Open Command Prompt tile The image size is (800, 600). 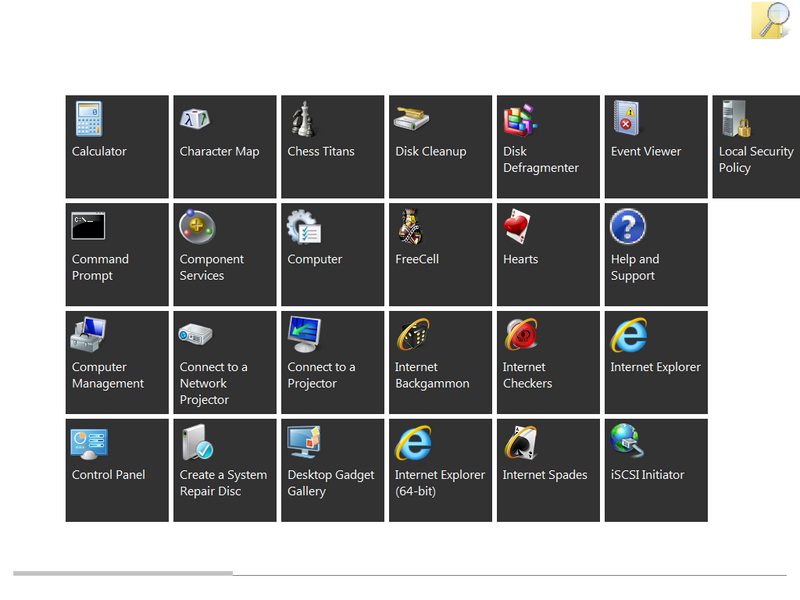(117, 254)
